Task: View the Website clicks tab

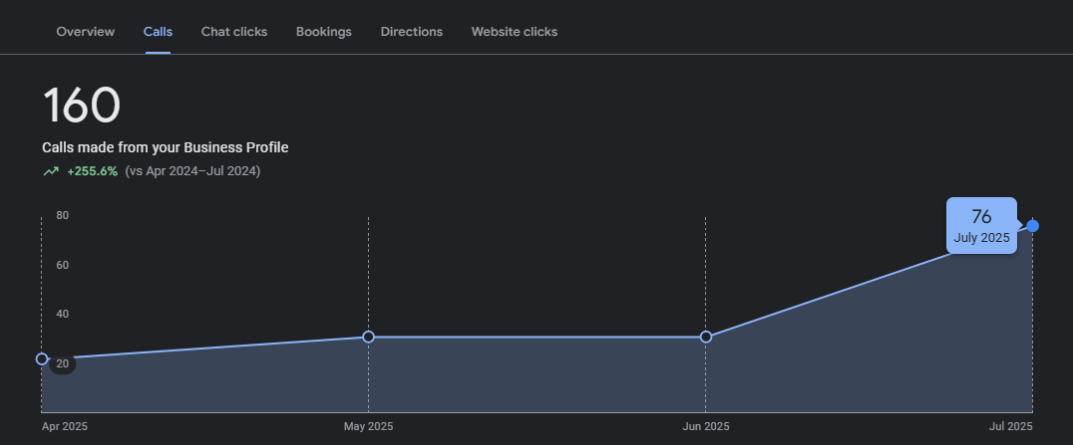Action: coord(514,31)
